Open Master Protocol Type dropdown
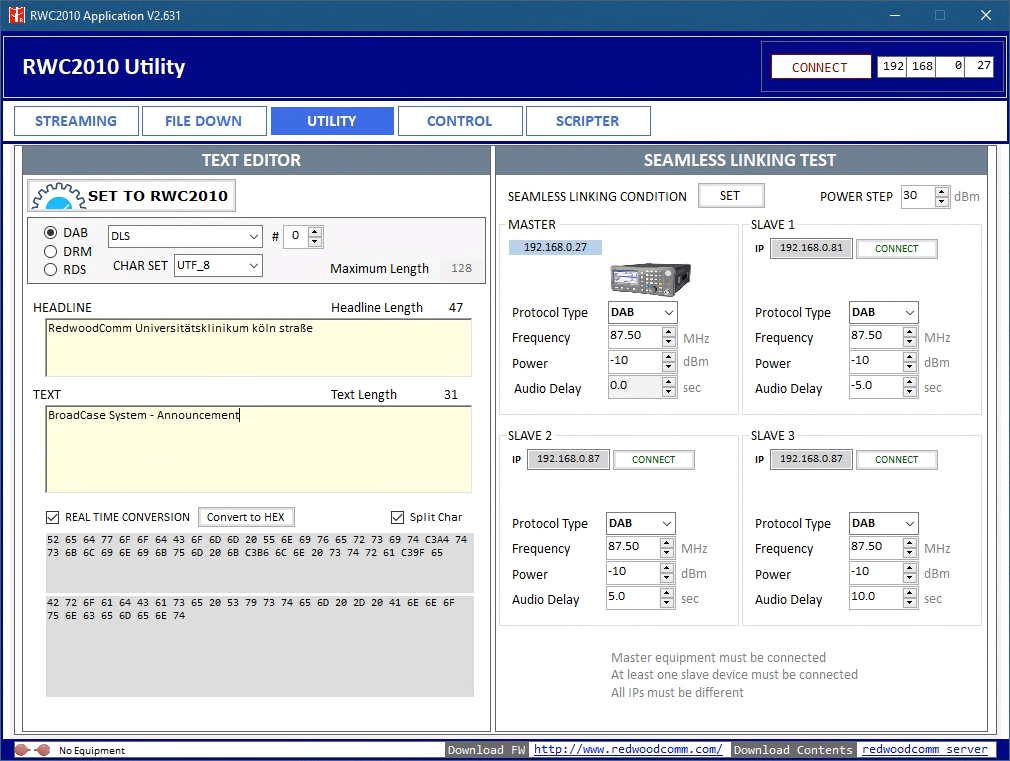 click(642, 313)
